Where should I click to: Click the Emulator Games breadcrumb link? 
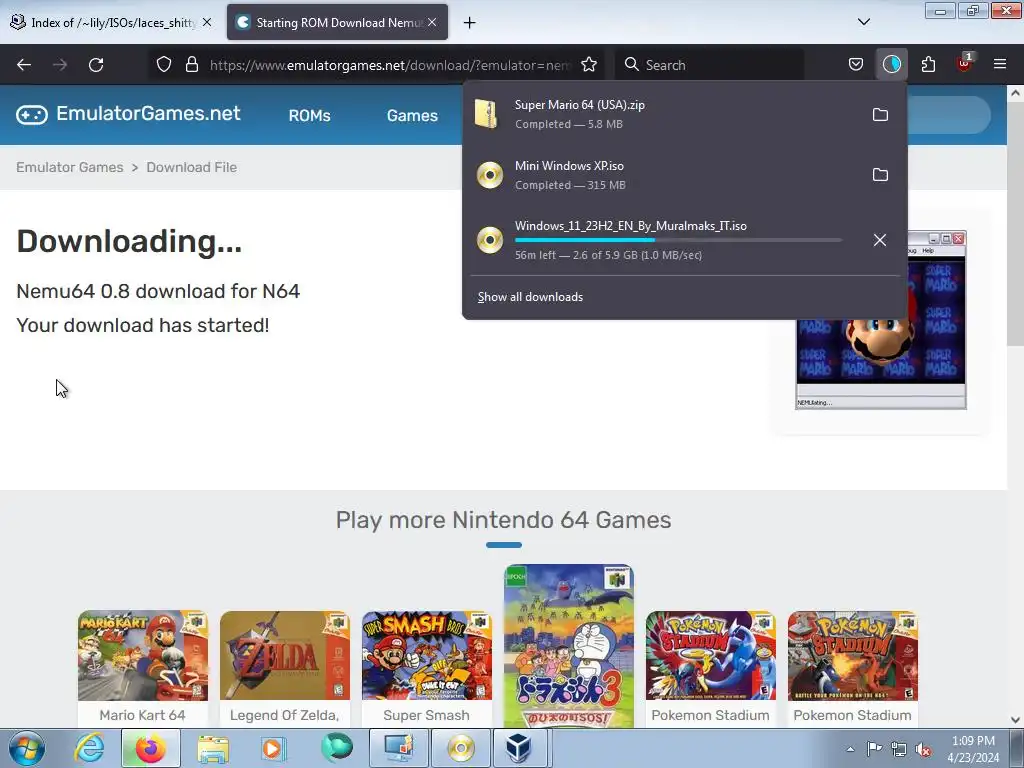pyautogui.click(x=70, y=167)
